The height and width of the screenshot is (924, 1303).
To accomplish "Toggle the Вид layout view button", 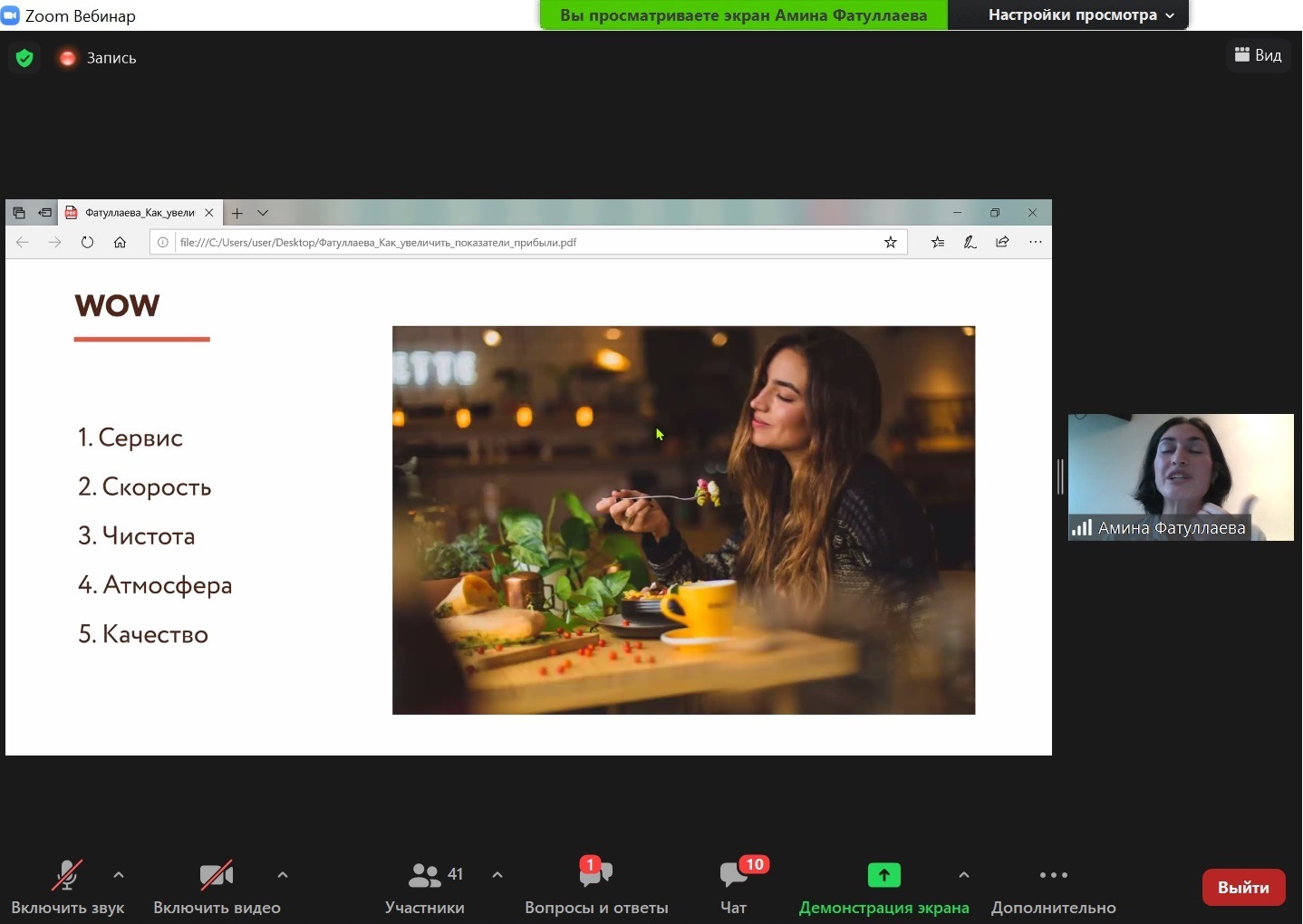I will 1258,55.
